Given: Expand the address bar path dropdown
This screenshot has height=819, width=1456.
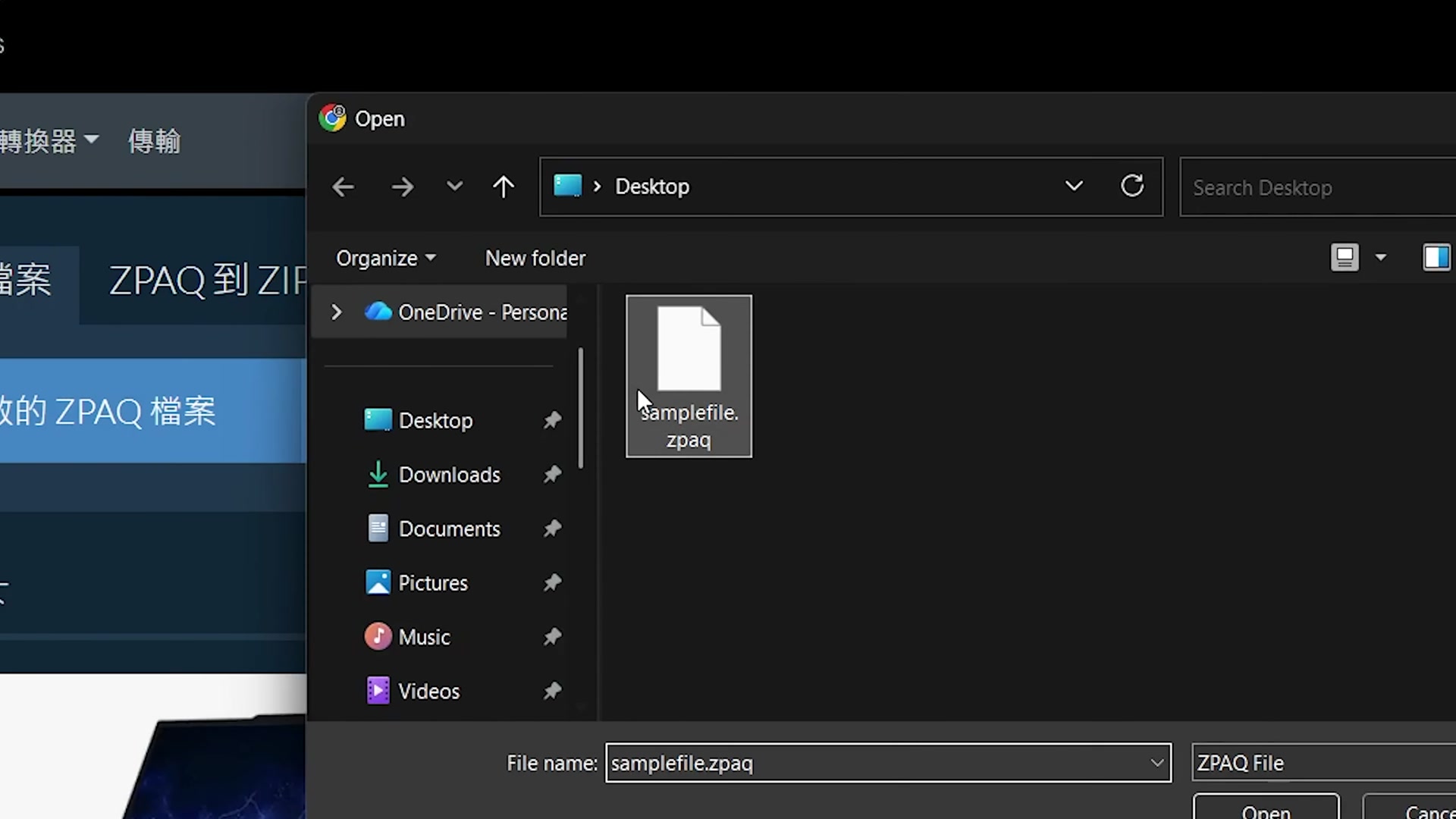Looking at the screenshot, I should click(1073, 186).
